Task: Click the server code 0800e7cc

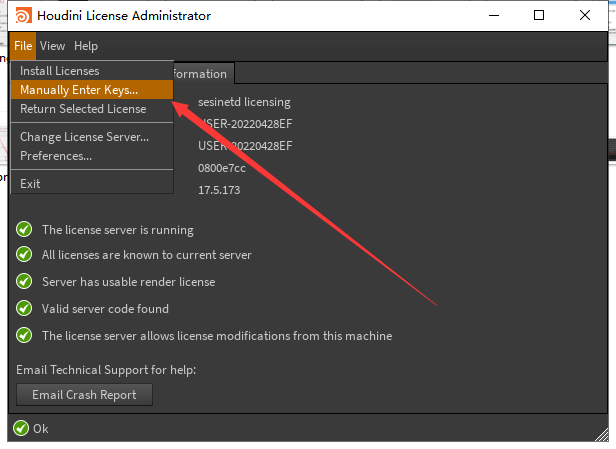Action: pyautogui.click(x=222, y=168)
